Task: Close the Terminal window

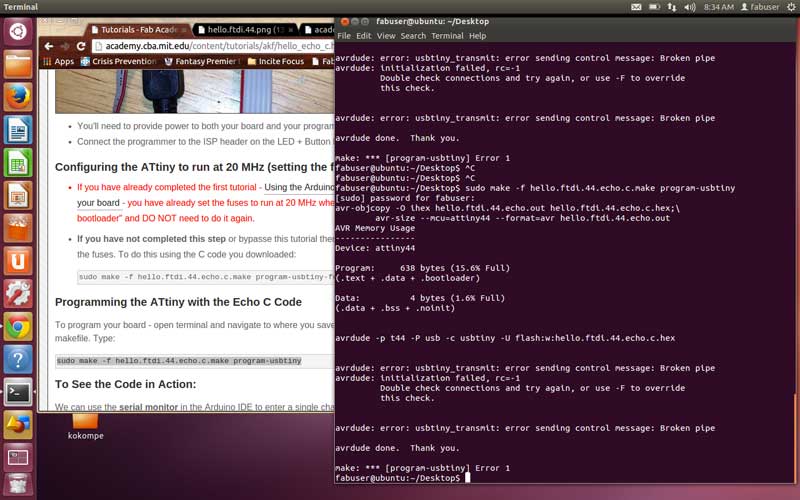Action: click(x=344, y=22)
